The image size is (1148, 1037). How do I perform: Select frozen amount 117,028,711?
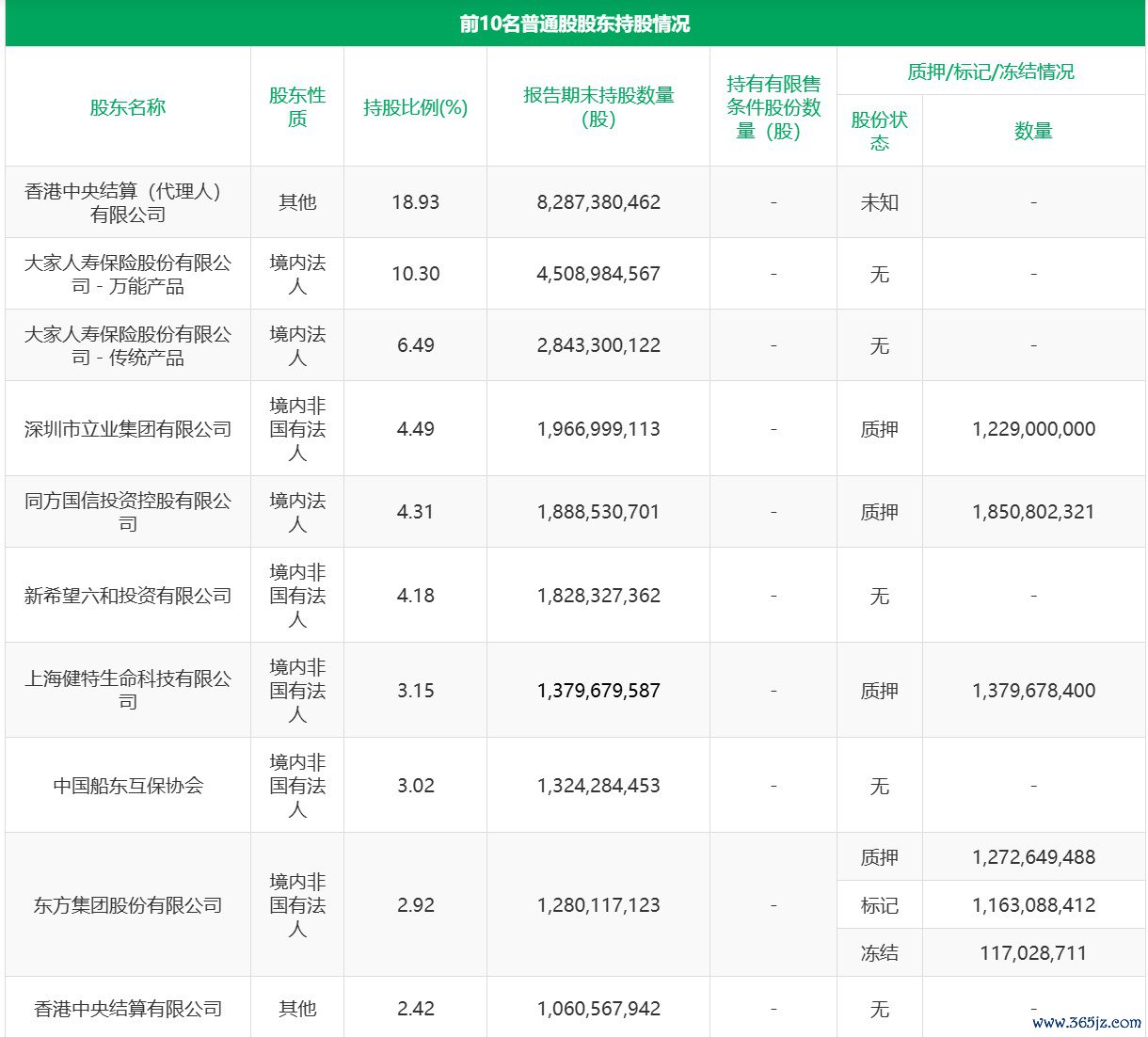pyautogui.click(x=1033, y=953)
